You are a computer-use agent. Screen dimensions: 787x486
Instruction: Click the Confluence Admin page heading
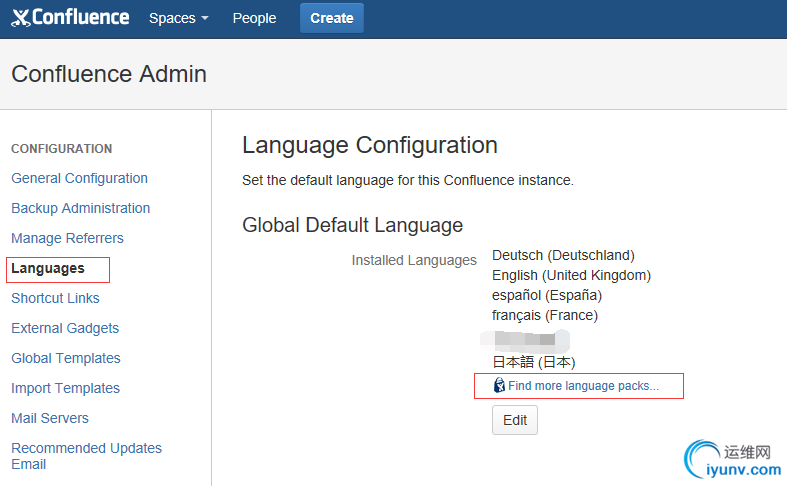click(x=109, y=74)
